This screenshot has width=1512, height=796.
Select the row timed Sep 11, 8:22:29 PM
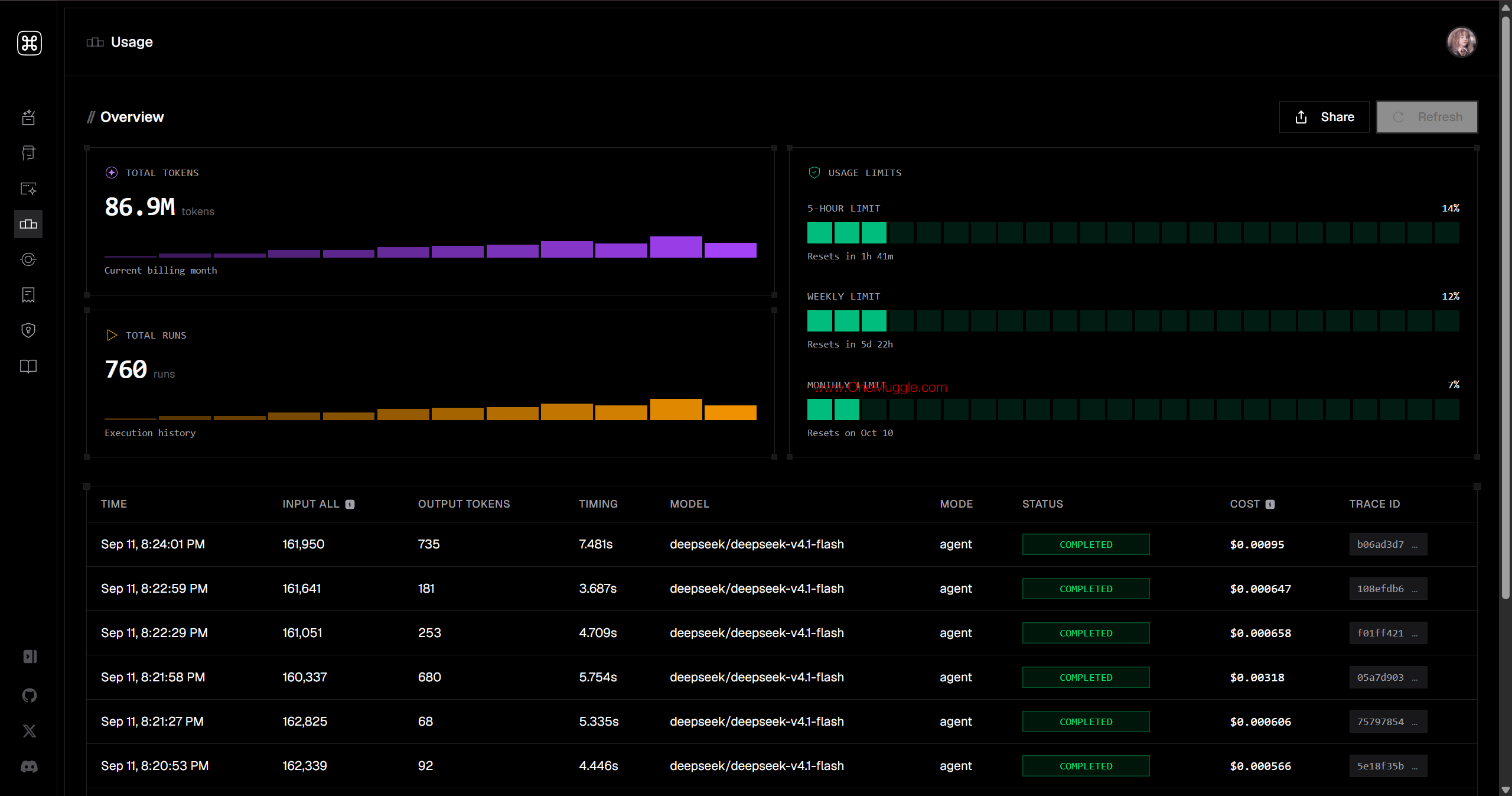tap(782, 633)
